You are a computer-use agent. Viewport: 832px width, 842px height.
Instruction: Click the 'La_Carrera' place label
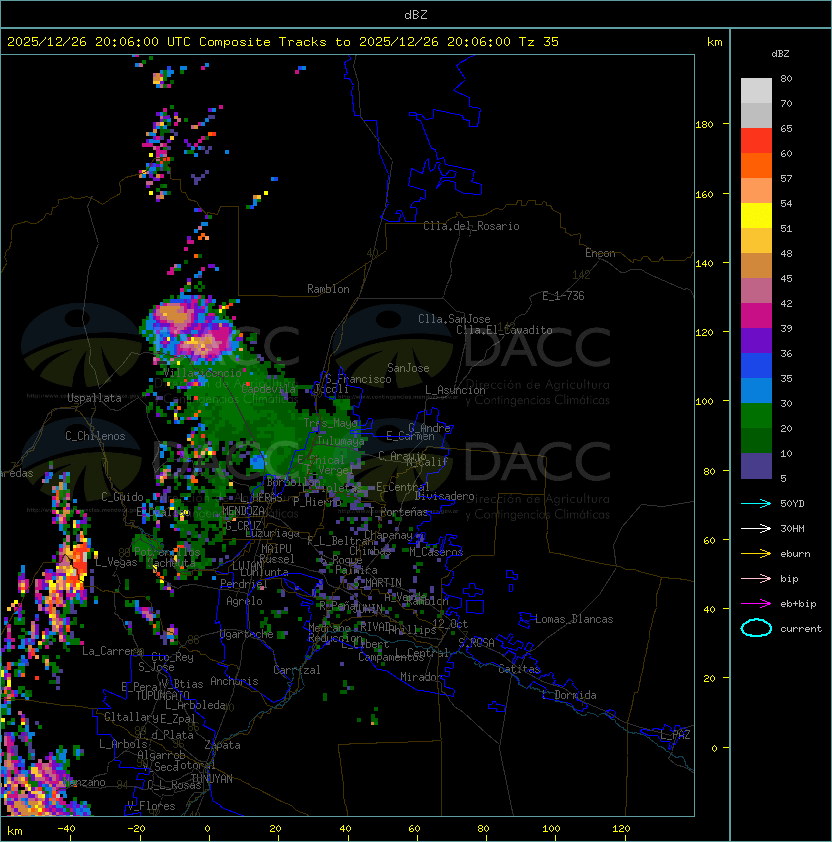(112, 651)
